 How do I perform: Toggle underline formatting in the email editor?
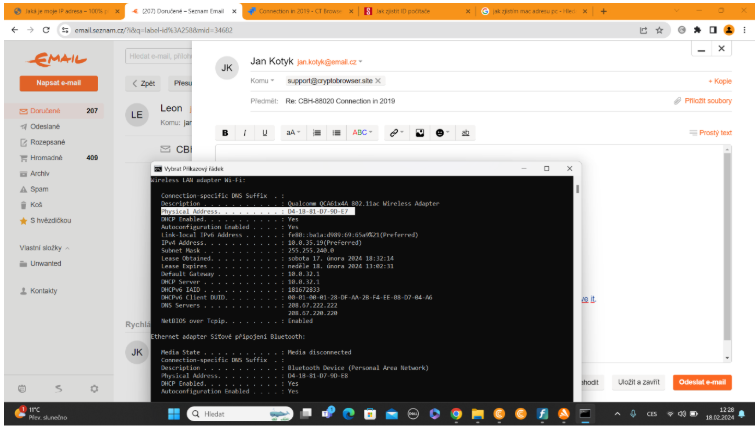(x=264, y=133)
